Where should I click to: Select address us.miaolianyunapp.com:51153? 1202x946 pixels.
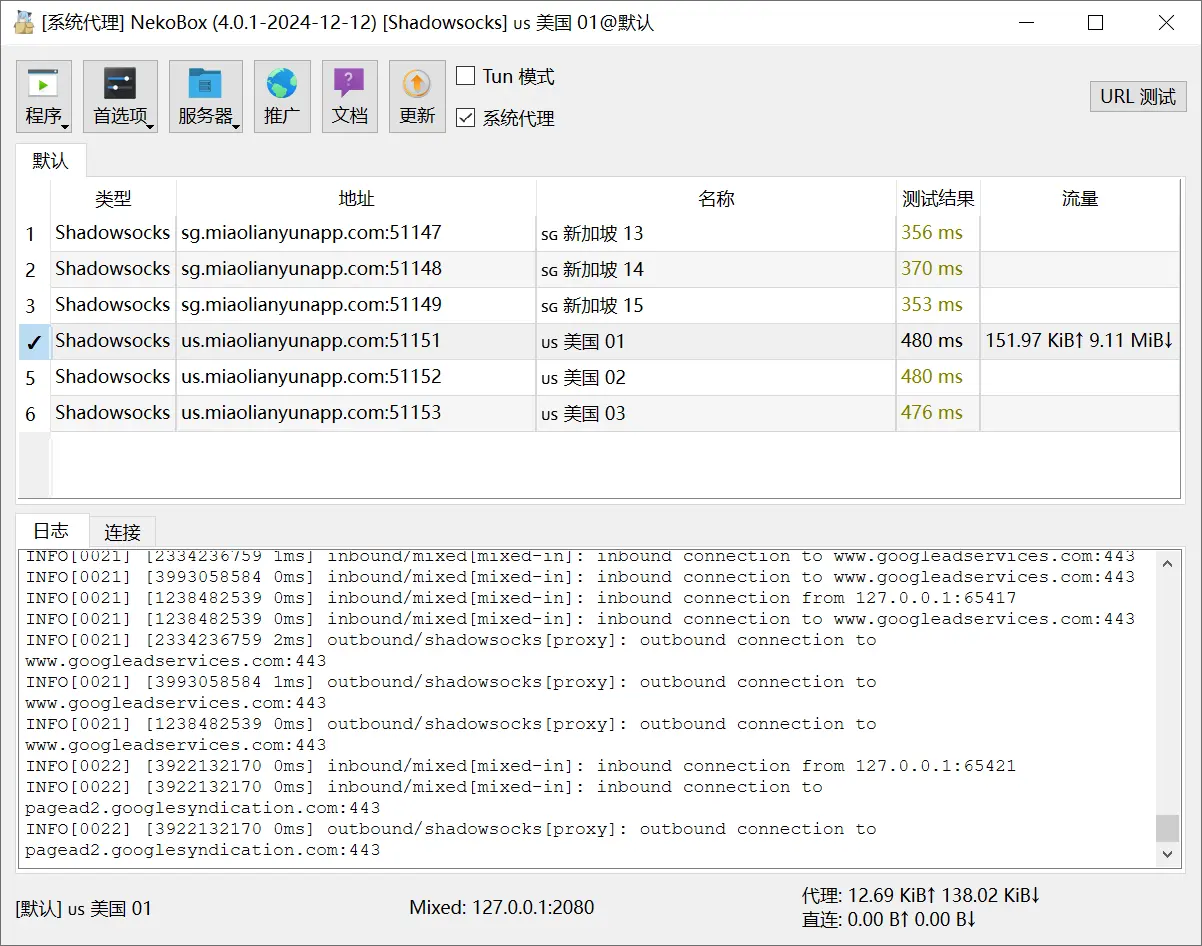[356, 413]
